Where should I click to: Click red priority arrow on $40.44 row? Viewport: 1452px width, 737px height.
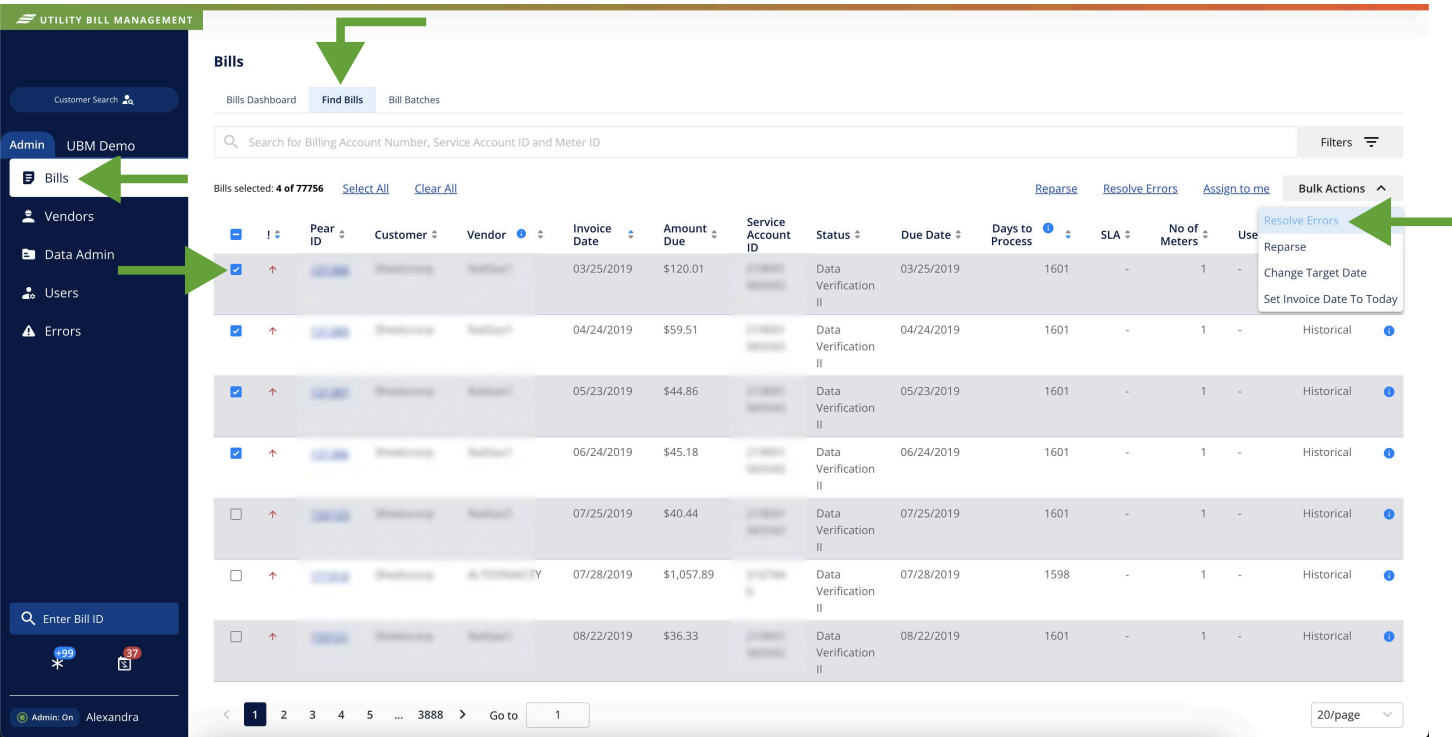point(272,514)
